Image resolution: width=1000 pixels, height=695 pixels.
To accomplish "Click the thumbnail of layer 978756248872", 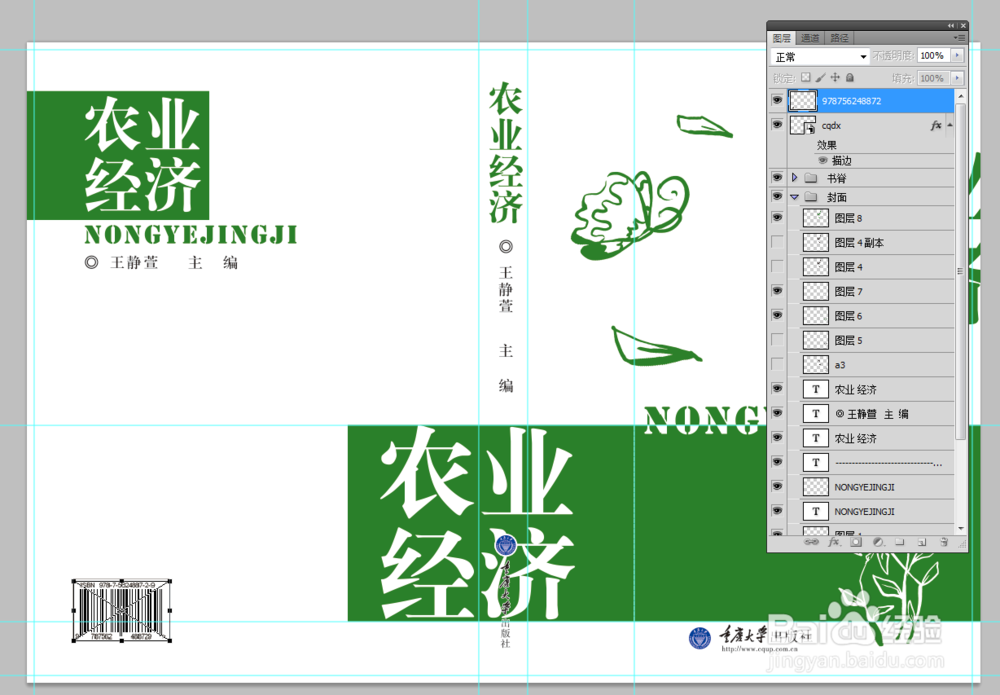I will pyautogui.click(x=802, y=100).
